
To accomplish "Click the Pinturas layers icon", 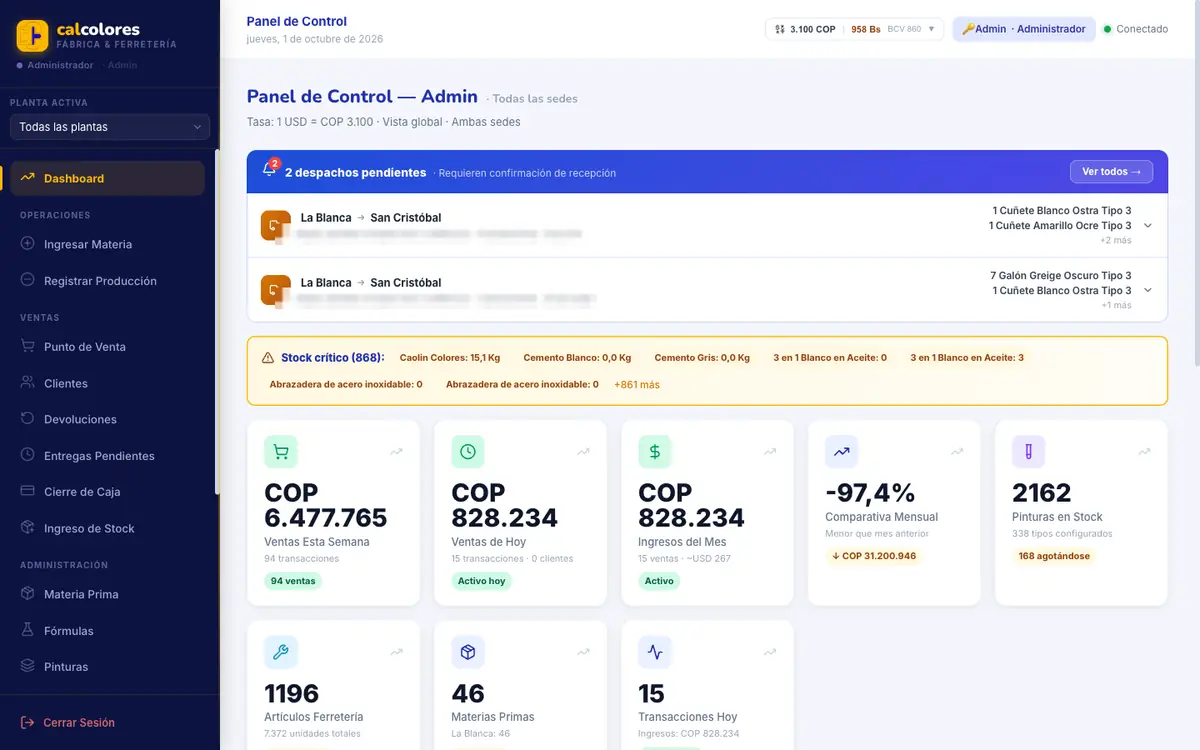I will pyautogui.click(x=27, y=666).
